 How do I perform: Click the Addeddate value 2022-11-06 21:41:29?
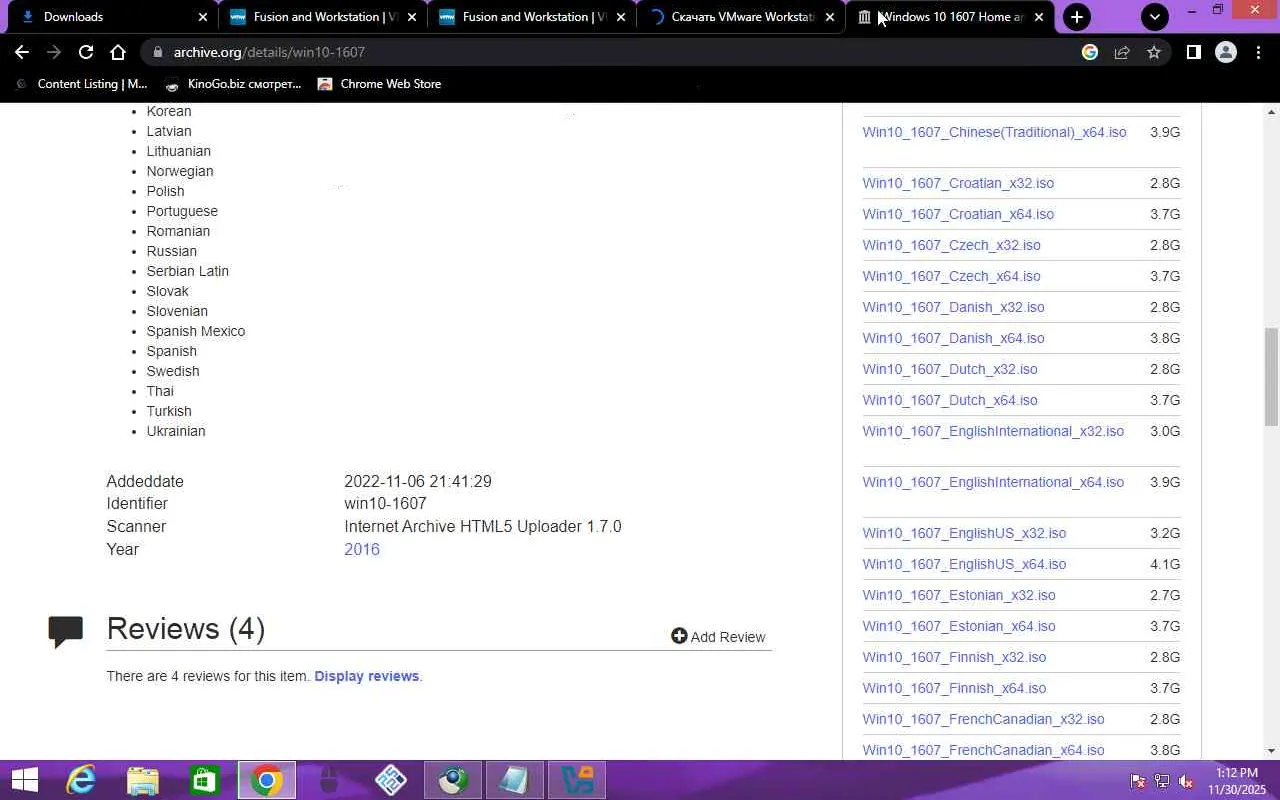(418, 482)
